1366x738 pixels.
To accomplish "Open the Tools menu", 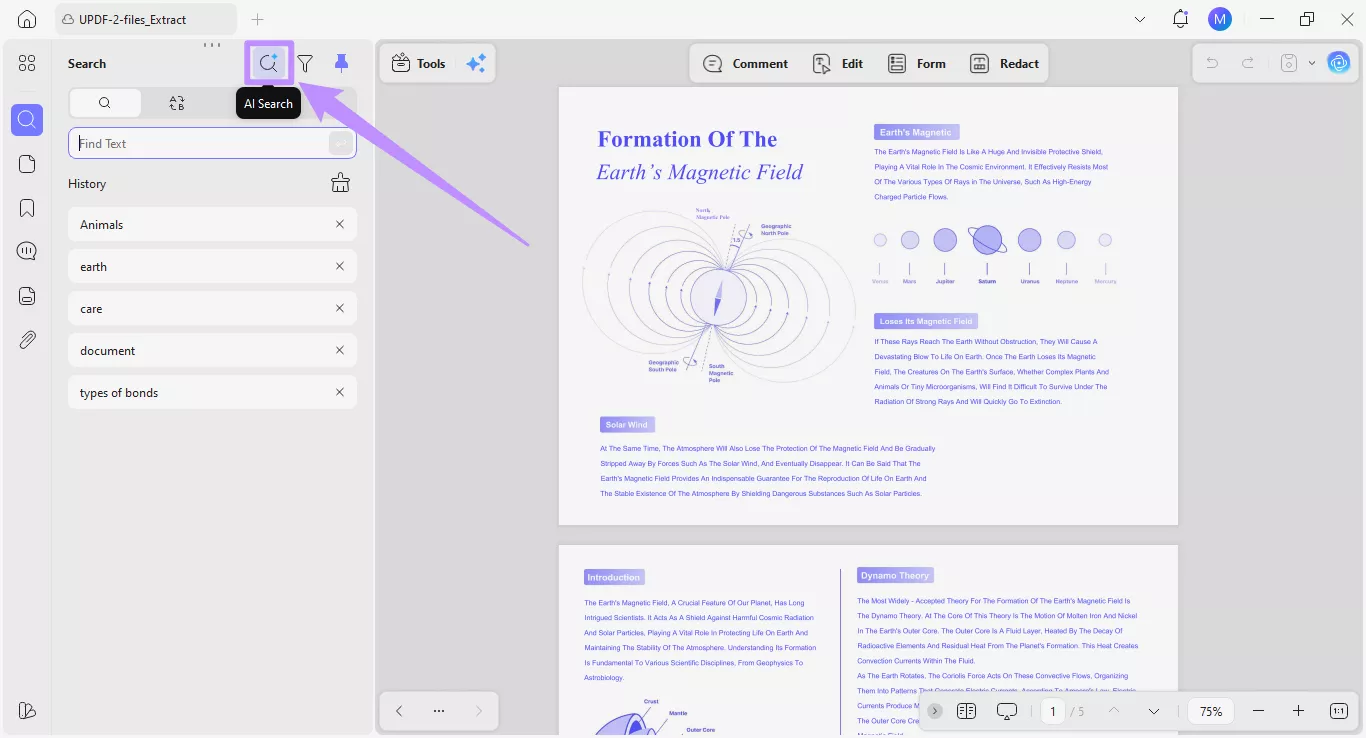I will [418, 63].
